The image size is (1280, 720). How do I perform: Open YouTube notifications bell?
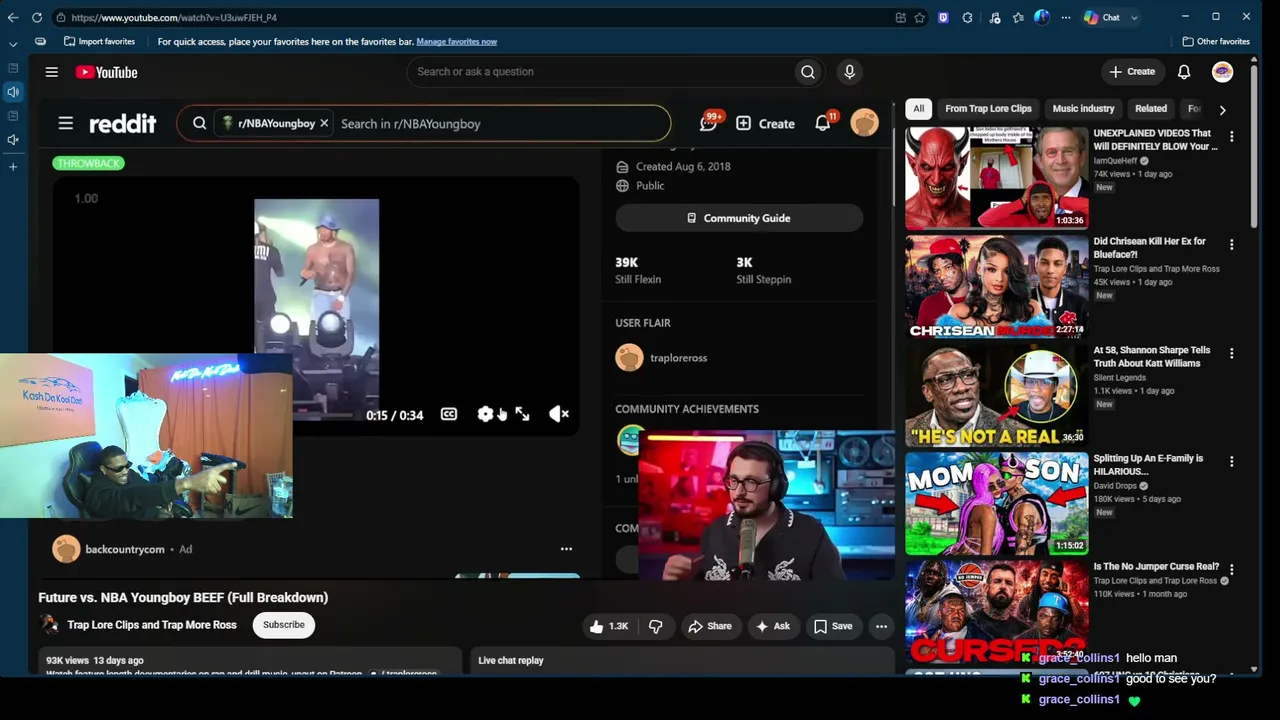(x=1184, y=72)
